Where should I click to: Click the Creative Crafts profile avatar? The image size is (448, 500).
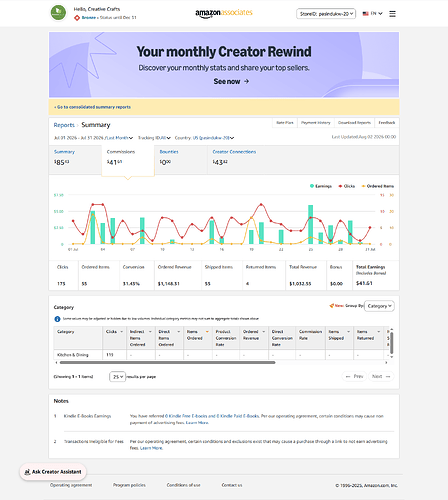[x=58, y=13]
